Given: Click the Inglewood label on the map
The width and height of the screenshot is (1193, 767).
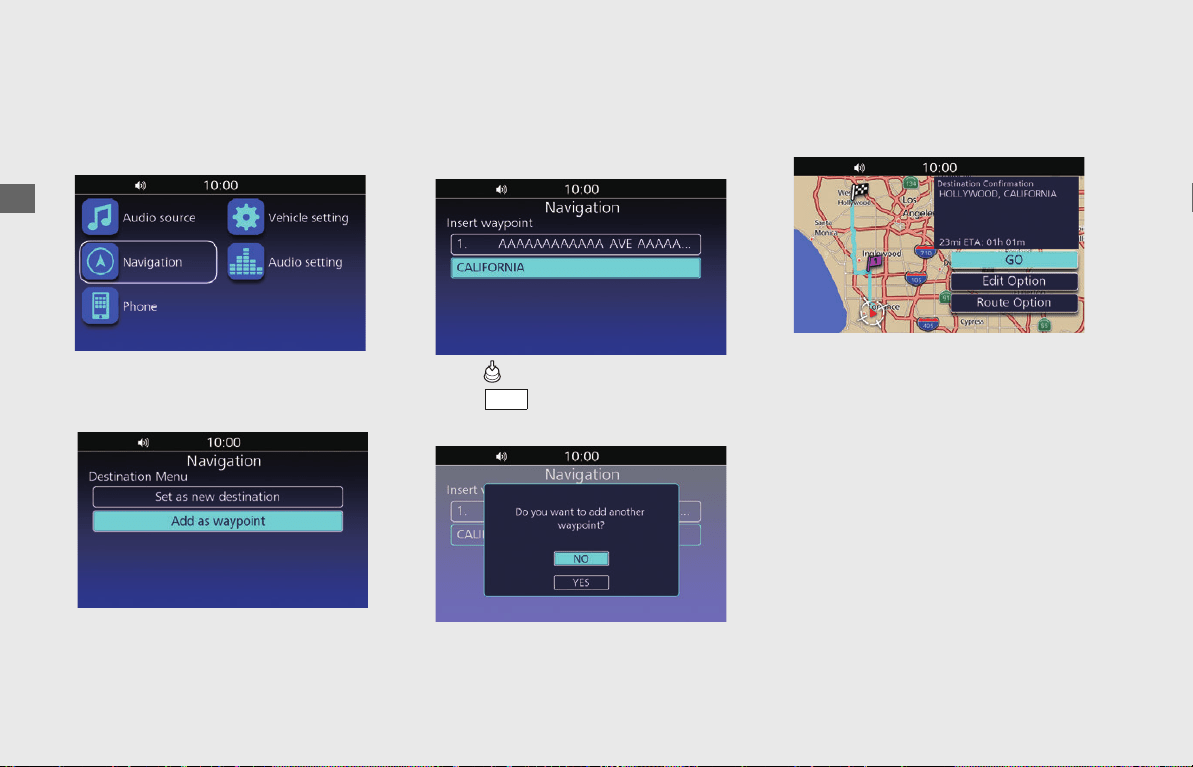Looking at the screenshot, I should tap(882, 253).
